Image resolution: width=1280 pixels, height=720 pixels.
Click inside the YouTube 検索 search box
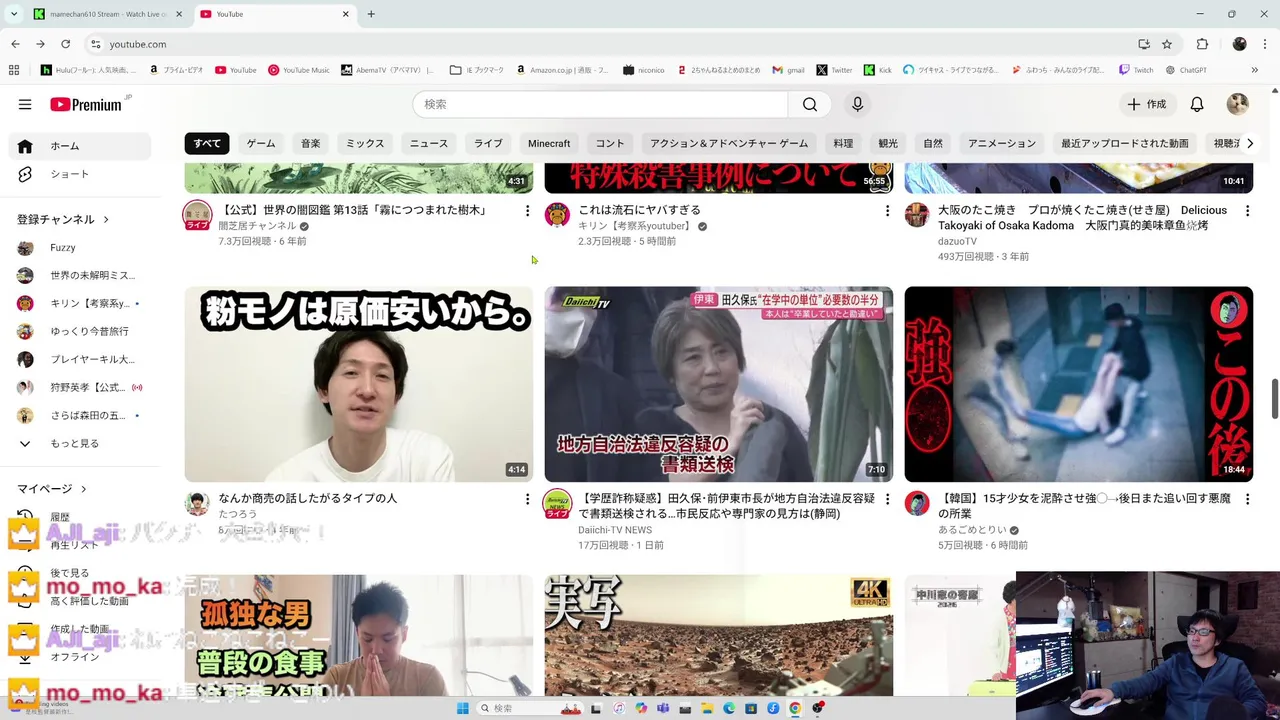pos(600,104)
